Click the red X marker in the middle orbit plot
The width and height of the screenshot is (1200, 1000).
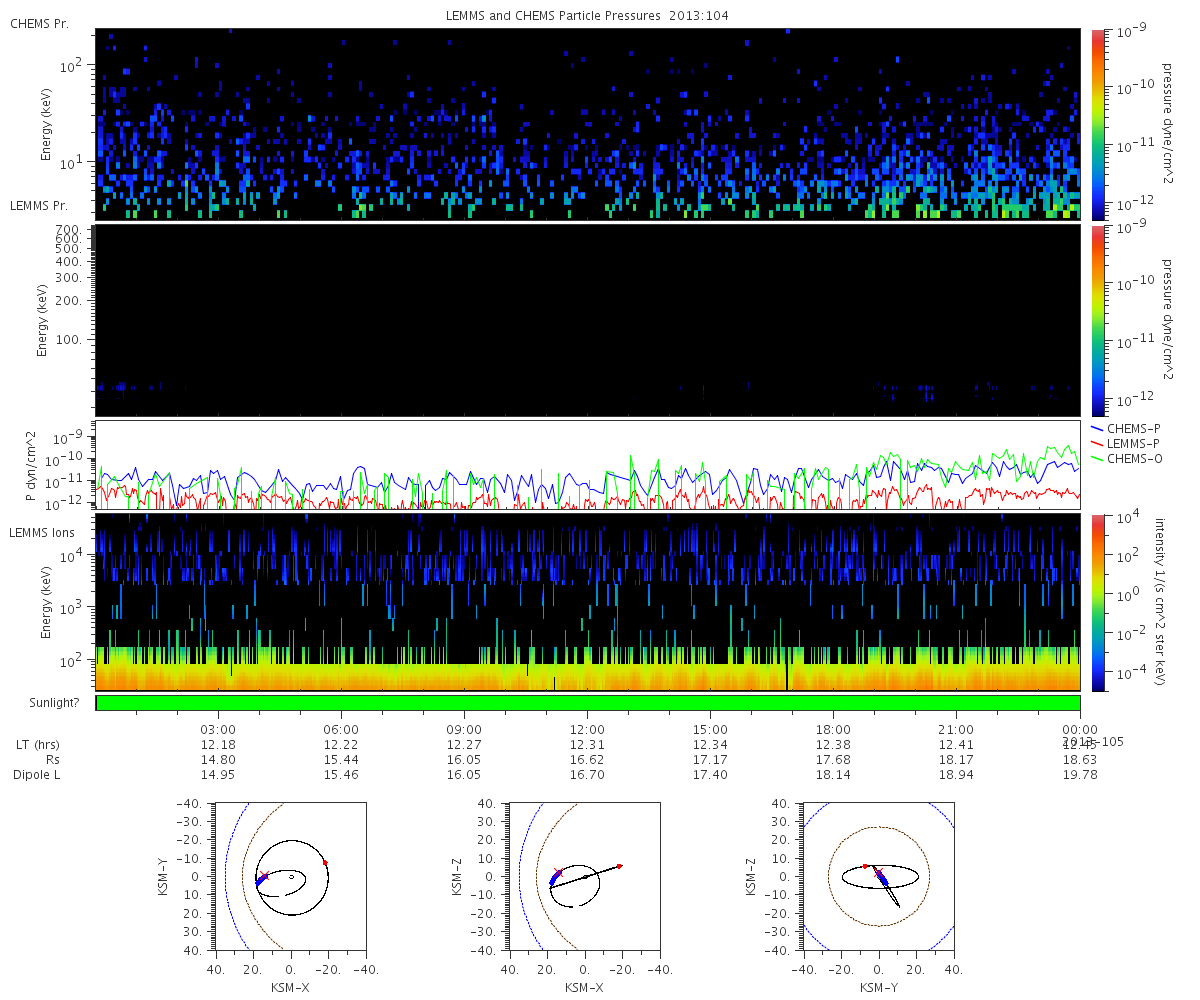coord(558,873)
